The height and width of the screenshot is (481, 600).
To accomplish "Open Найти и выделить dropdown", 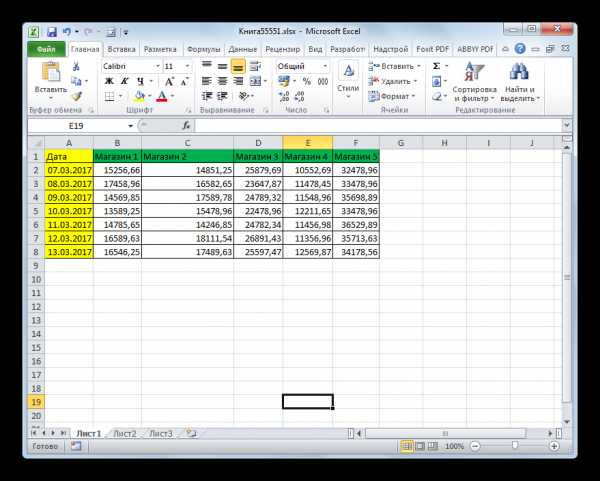I will [x=520, y=82].
